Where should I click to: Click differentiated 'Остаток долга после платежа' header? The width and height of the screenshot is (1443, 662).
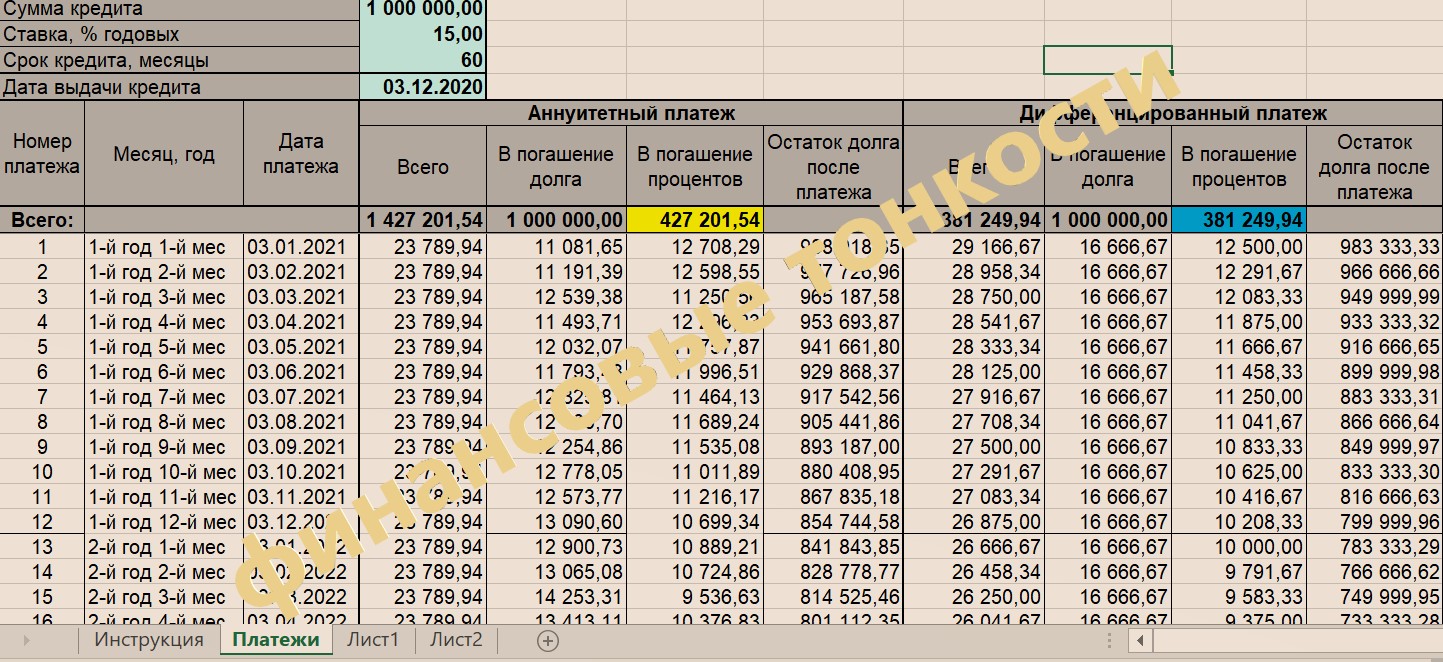[x=1374, y=167]
